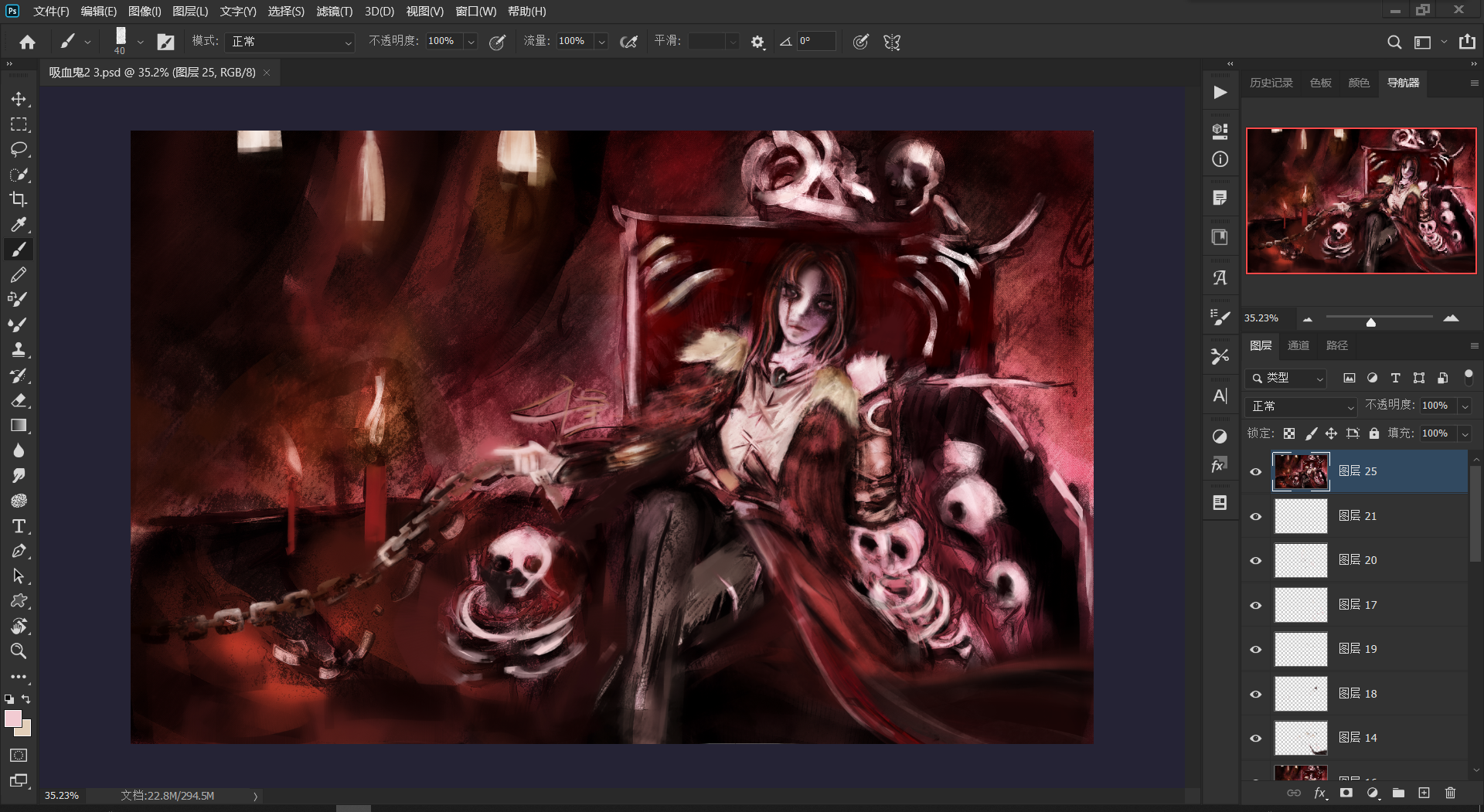Select the Quick Selection tool
The image size is (1484, 812).
point(19,175)
